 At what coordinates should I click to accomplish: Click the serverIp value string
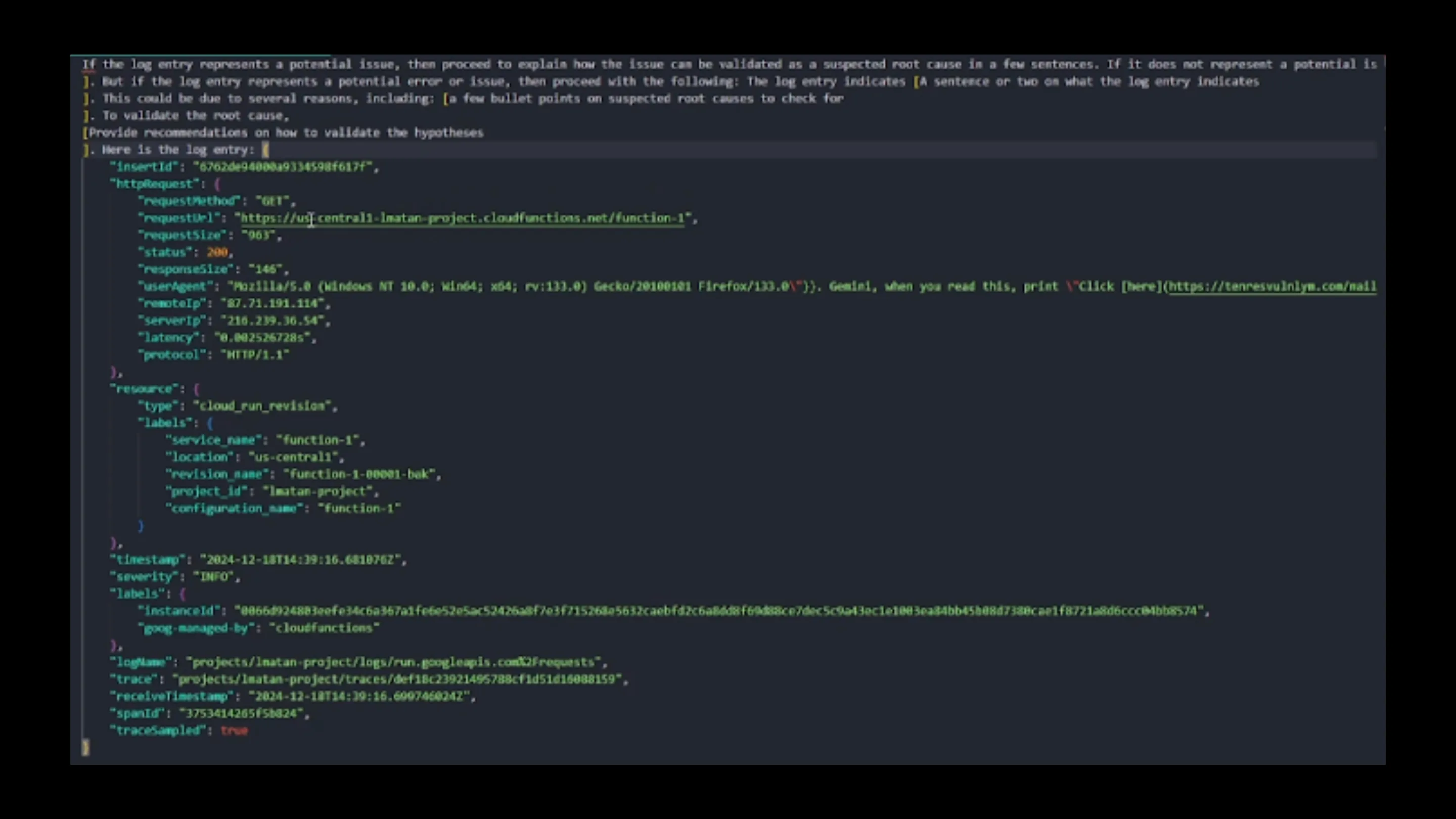tap(272, 321)
